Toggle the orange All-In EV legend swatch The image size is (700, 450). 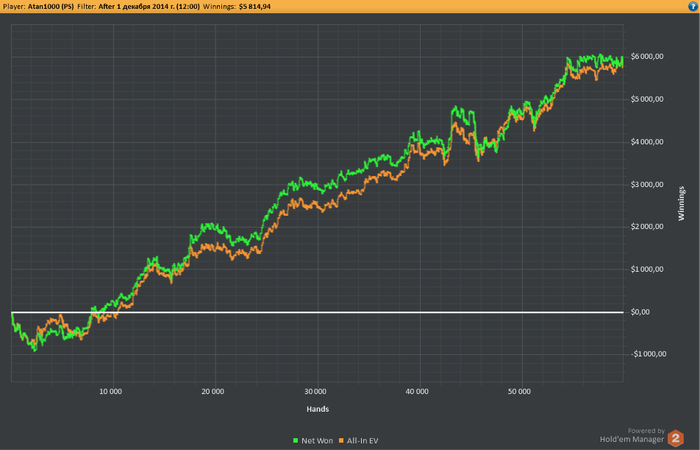[x=342, y=441]
